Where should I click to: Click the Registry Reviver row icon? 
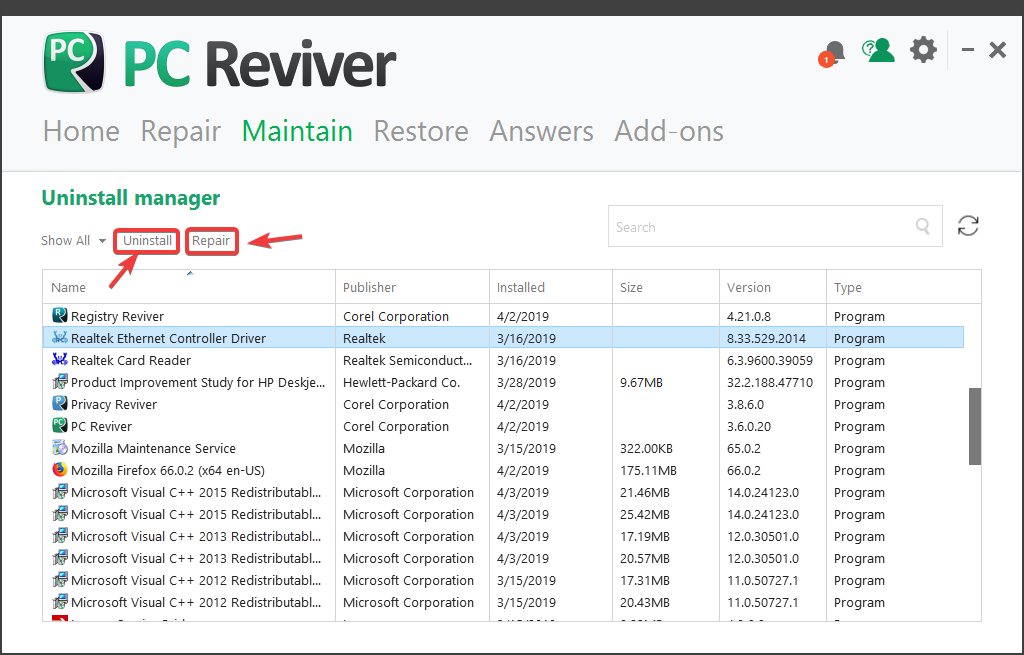click(x=59, y=315)
